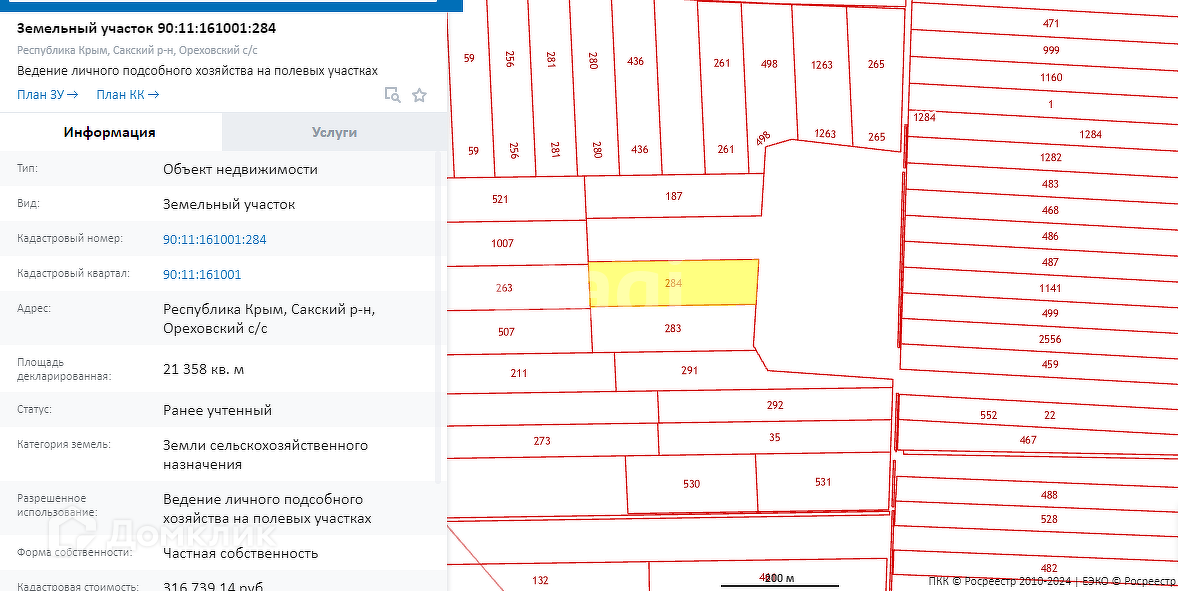Click the declared area value 21 358 кв. м
The width and height of the screenshot is (1178, 591).
click(x=204, y=369)
